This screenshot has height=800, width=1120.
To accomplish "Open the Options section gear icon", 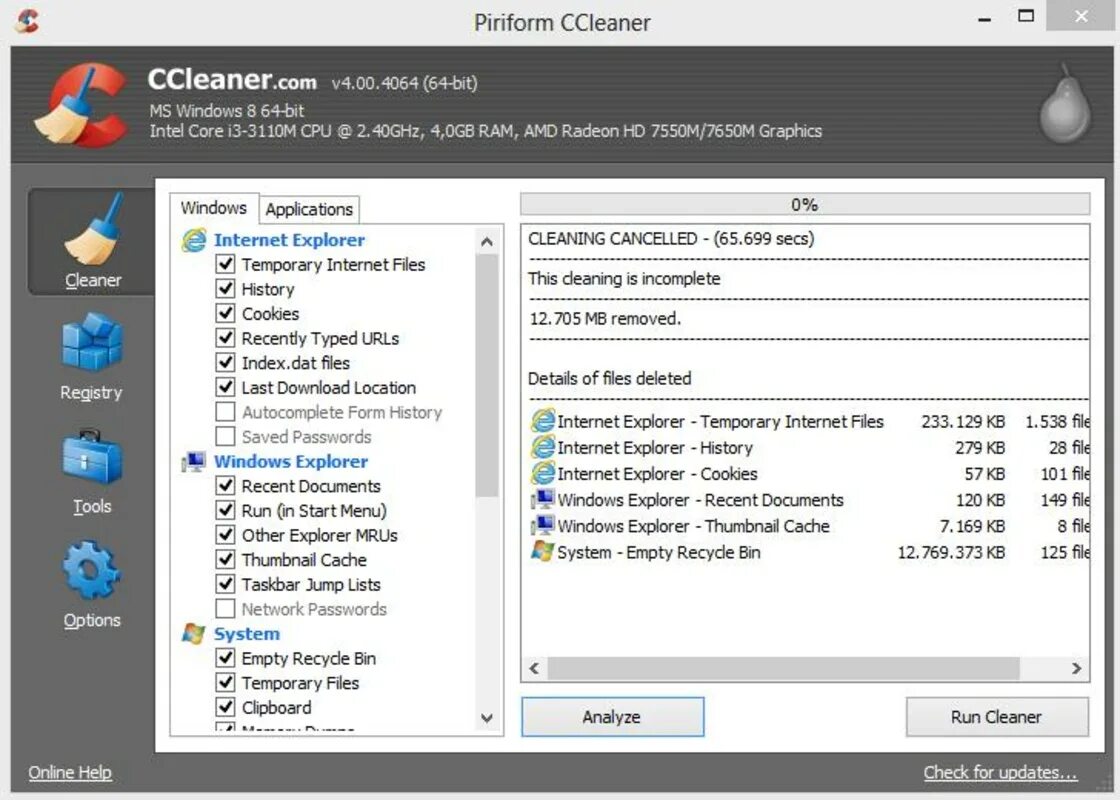I will [91, 569].
